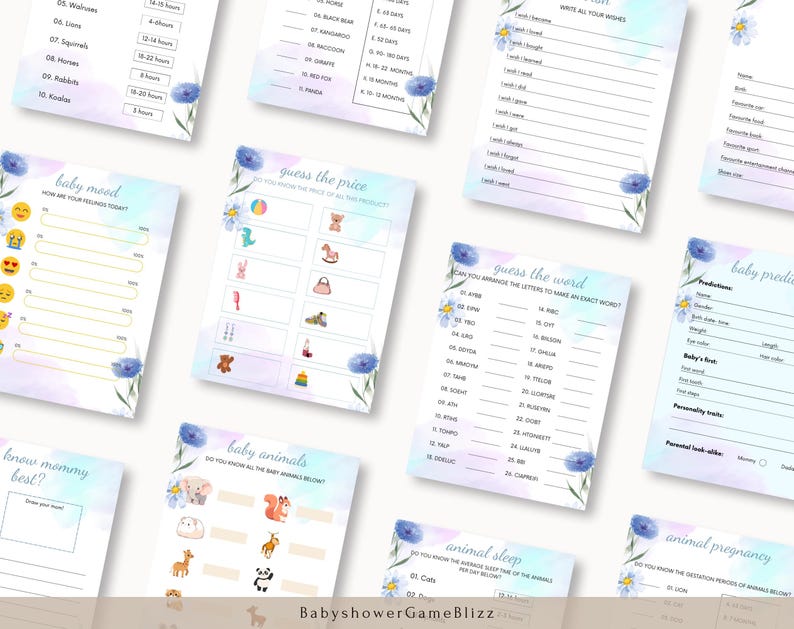The width and height of the screenshot is (794, 629).
Task: Click the loudly crying emoji on baby mood
Action: [16, 238]
